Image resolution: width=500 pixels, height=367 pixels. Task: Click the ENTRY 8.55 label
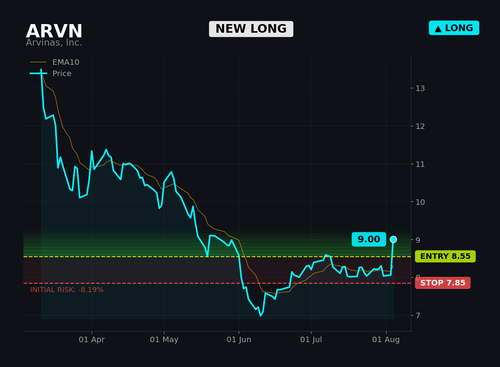pyautogui.click(x=445, y=256)
